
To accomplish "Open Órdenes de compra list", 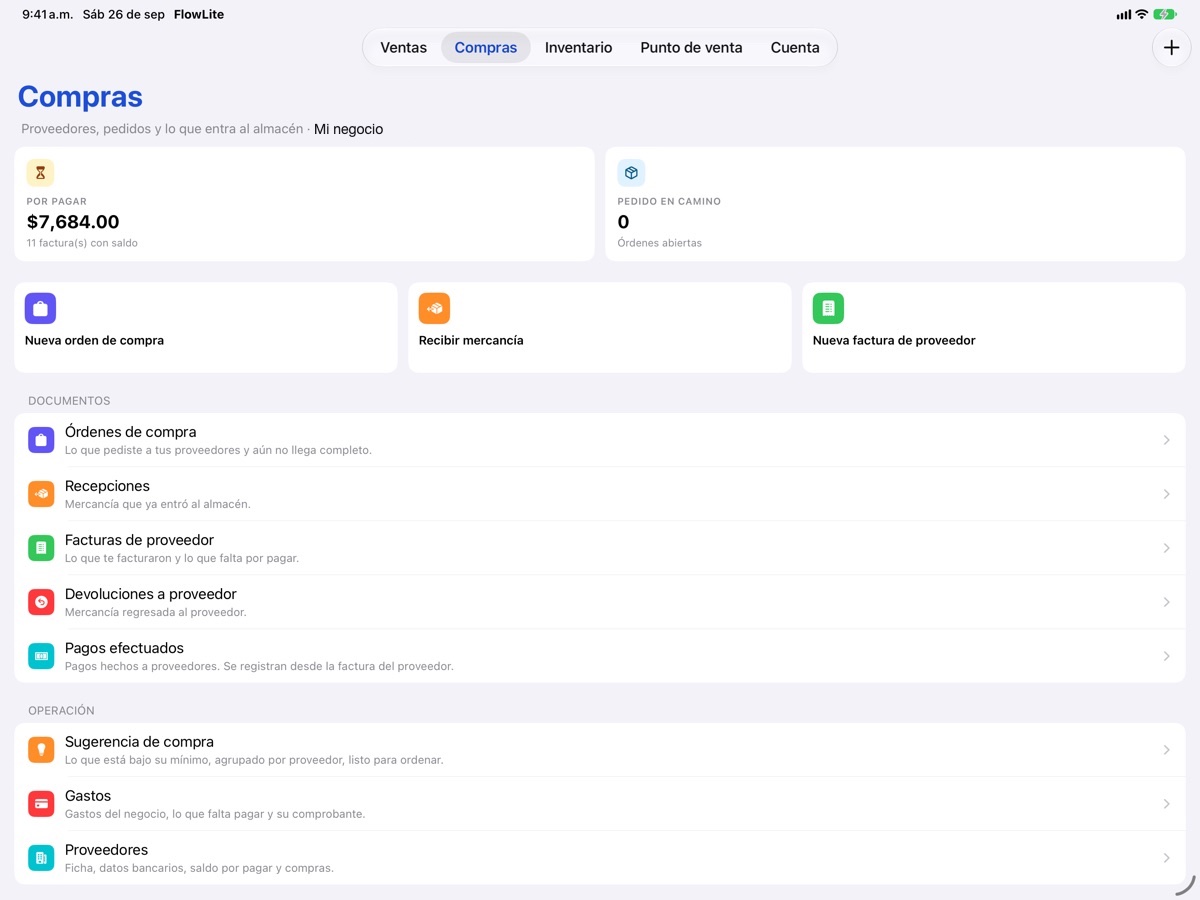I will 600,440.
